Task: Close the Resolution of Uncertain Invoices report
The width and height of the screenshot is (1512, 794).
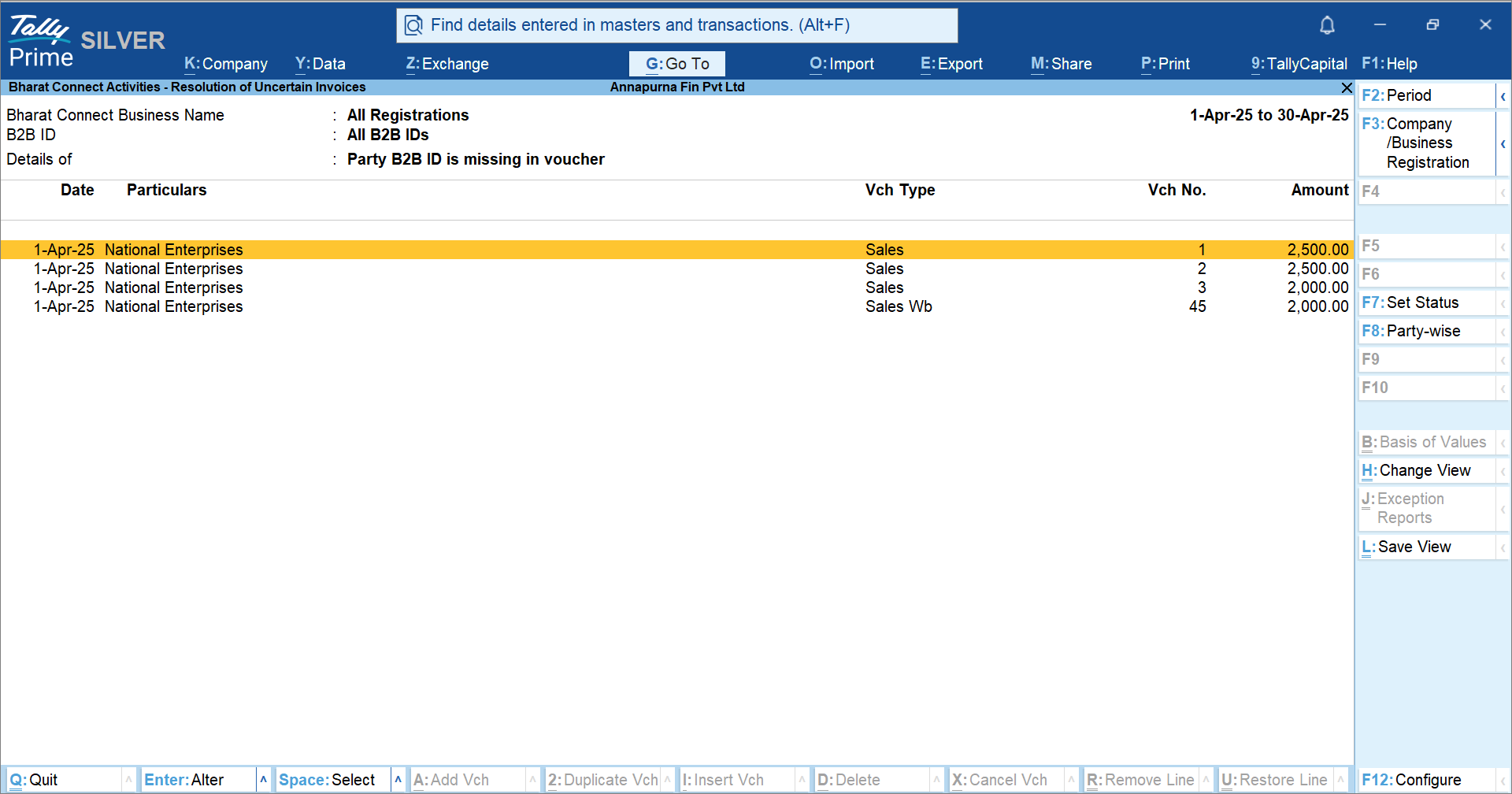Action: coord(1347,87)
